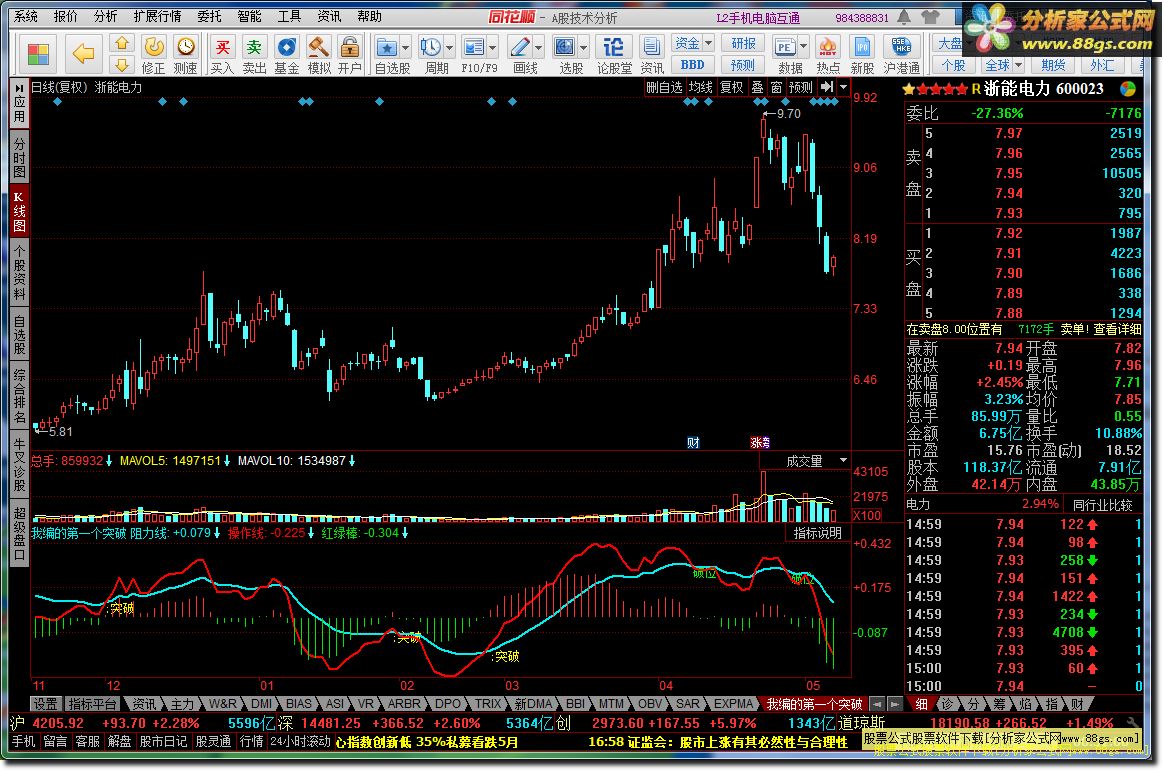1164x771 pixels.
Task: Toggle the 窗 window option
Action: [776, 87]
